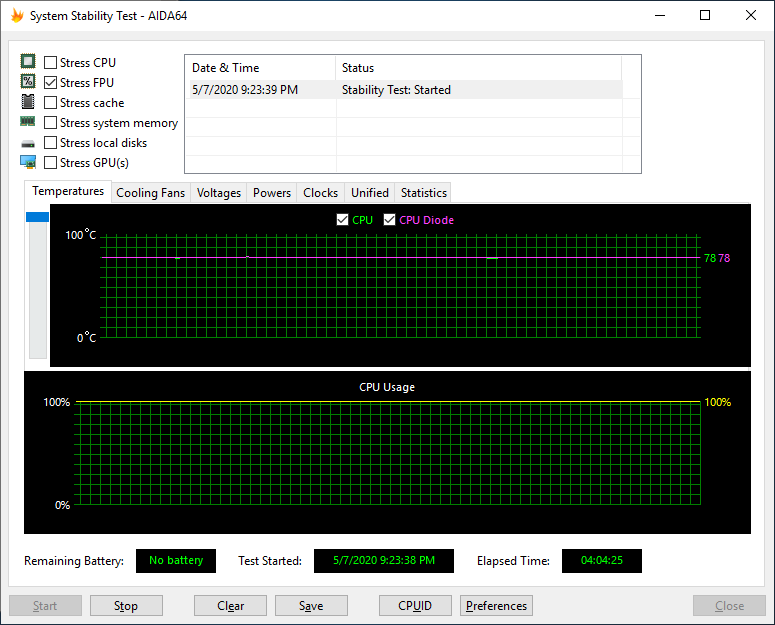
Task: Click the Date & Time column header
Action: click(260, 68)
